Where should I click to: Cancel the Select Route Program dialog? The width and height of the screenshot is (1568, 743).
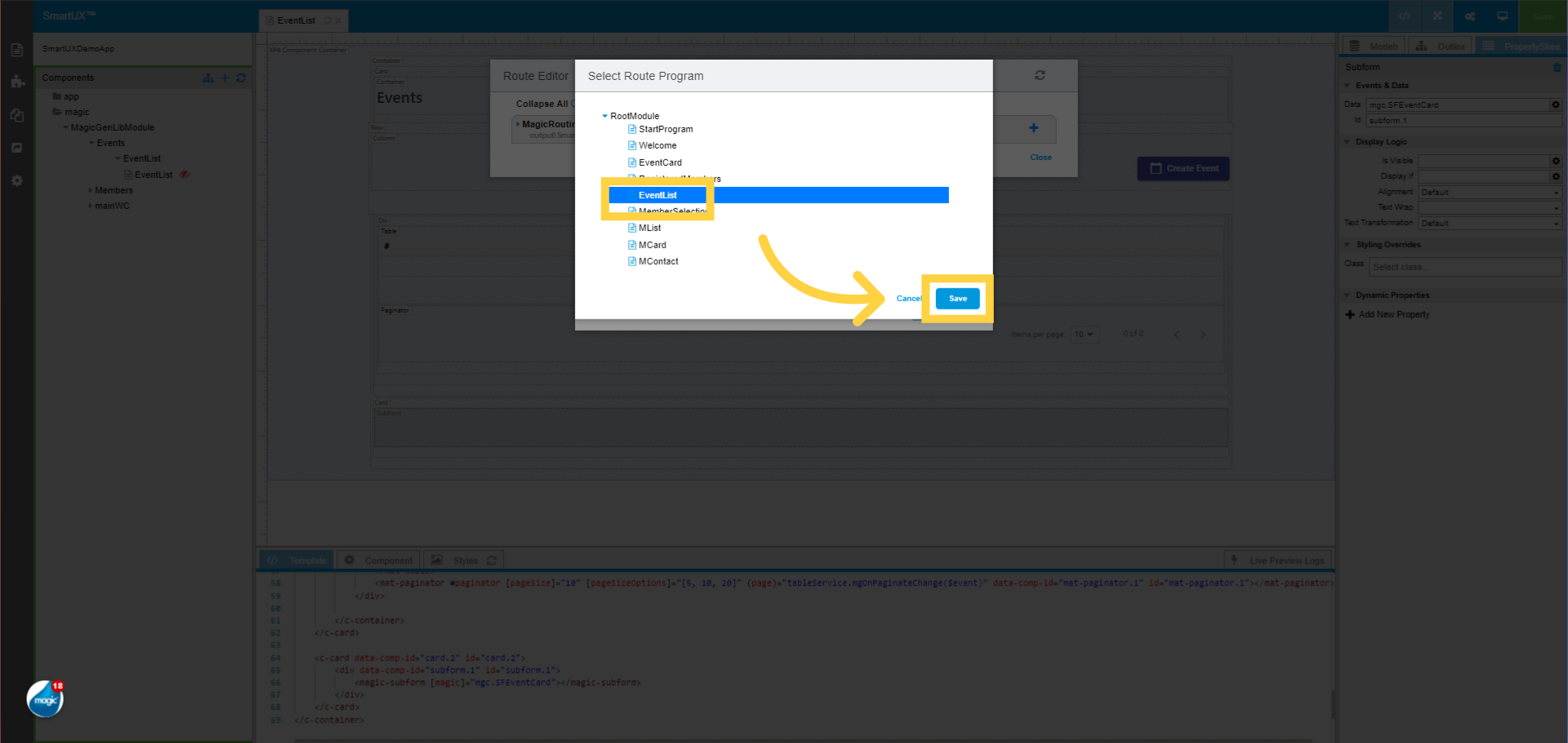[908, 298]
